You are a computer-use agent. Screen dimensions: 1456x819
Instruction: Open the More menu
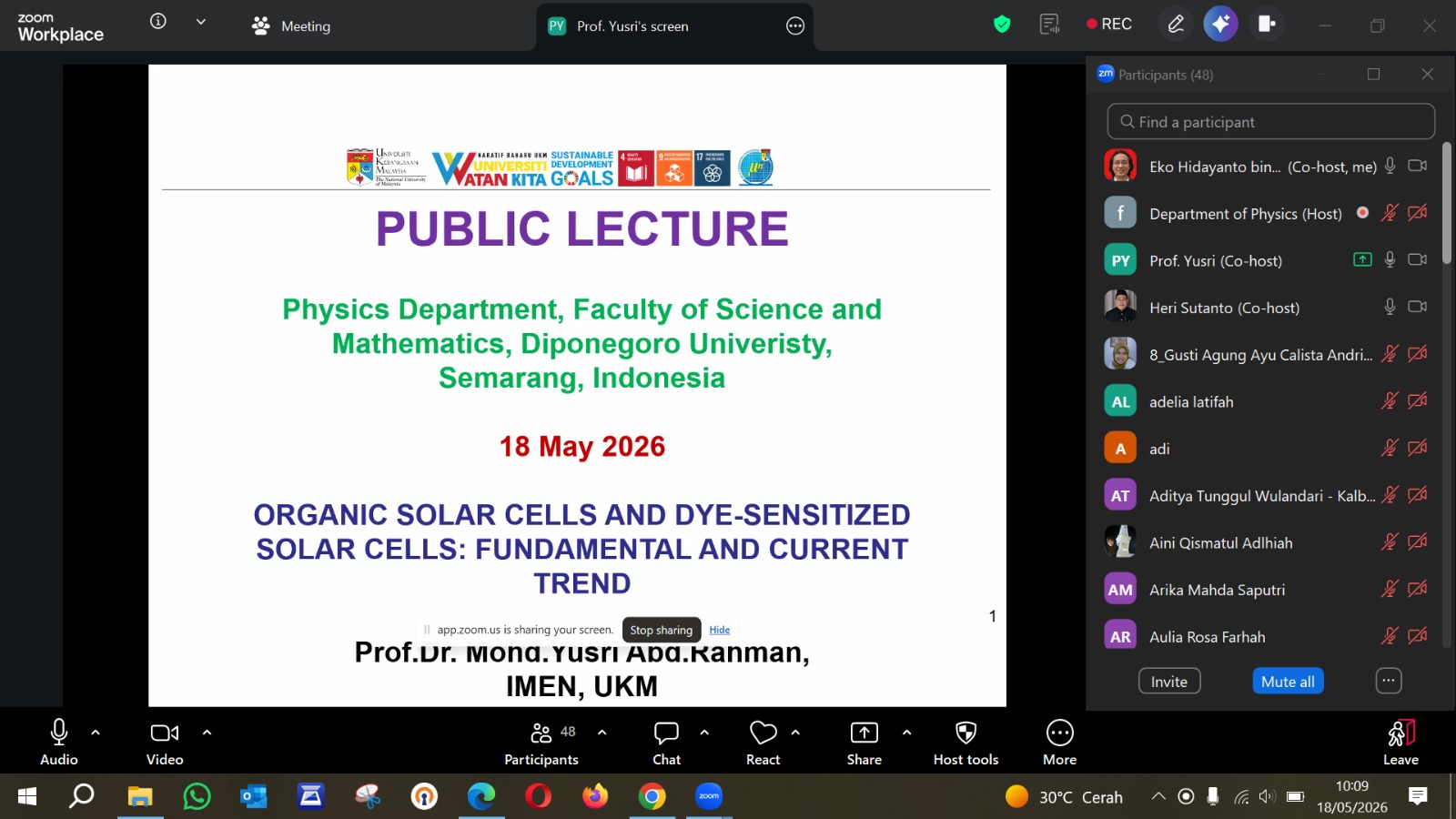click(x=1060, y=742)
